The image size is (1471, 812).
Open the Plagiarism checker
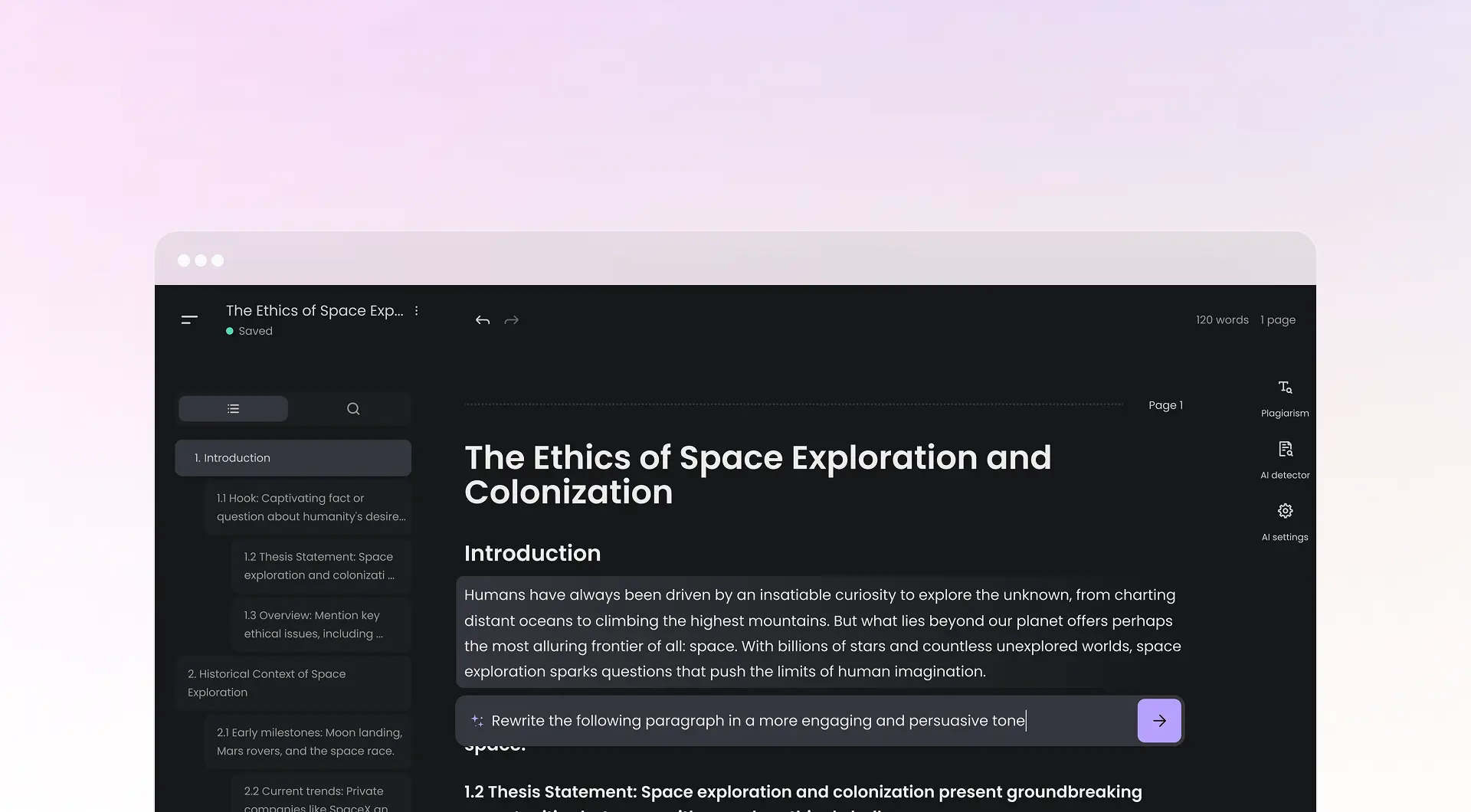coord(1285,397)
